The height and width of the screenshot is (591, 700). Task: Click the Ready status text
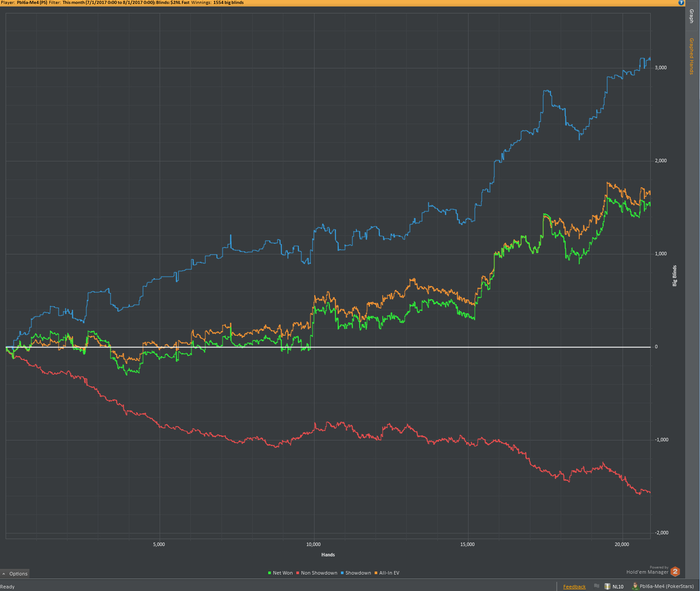tap(8, 587)
